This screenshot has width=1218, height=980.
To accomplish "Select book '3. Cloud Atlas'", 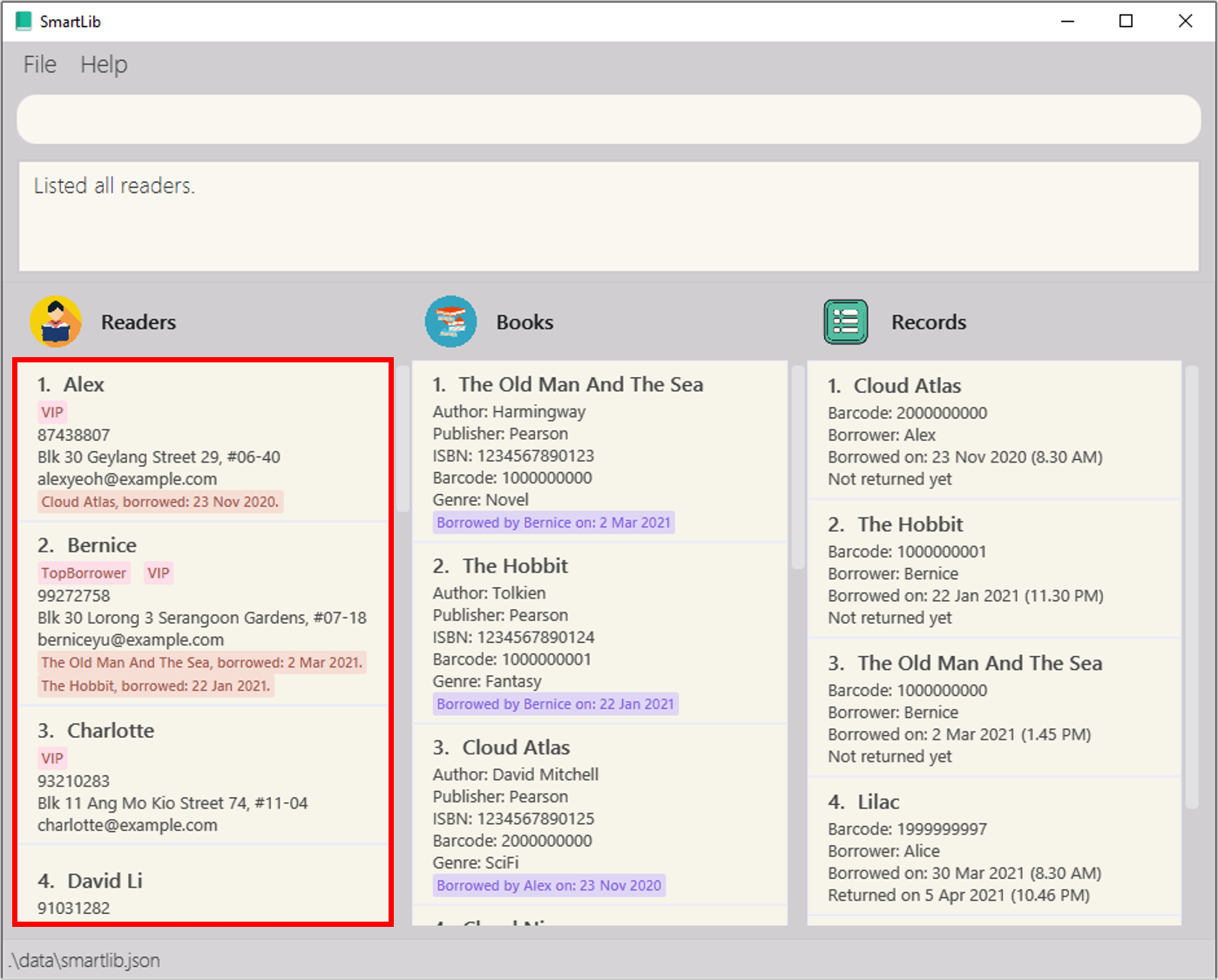I will [600, 814].
